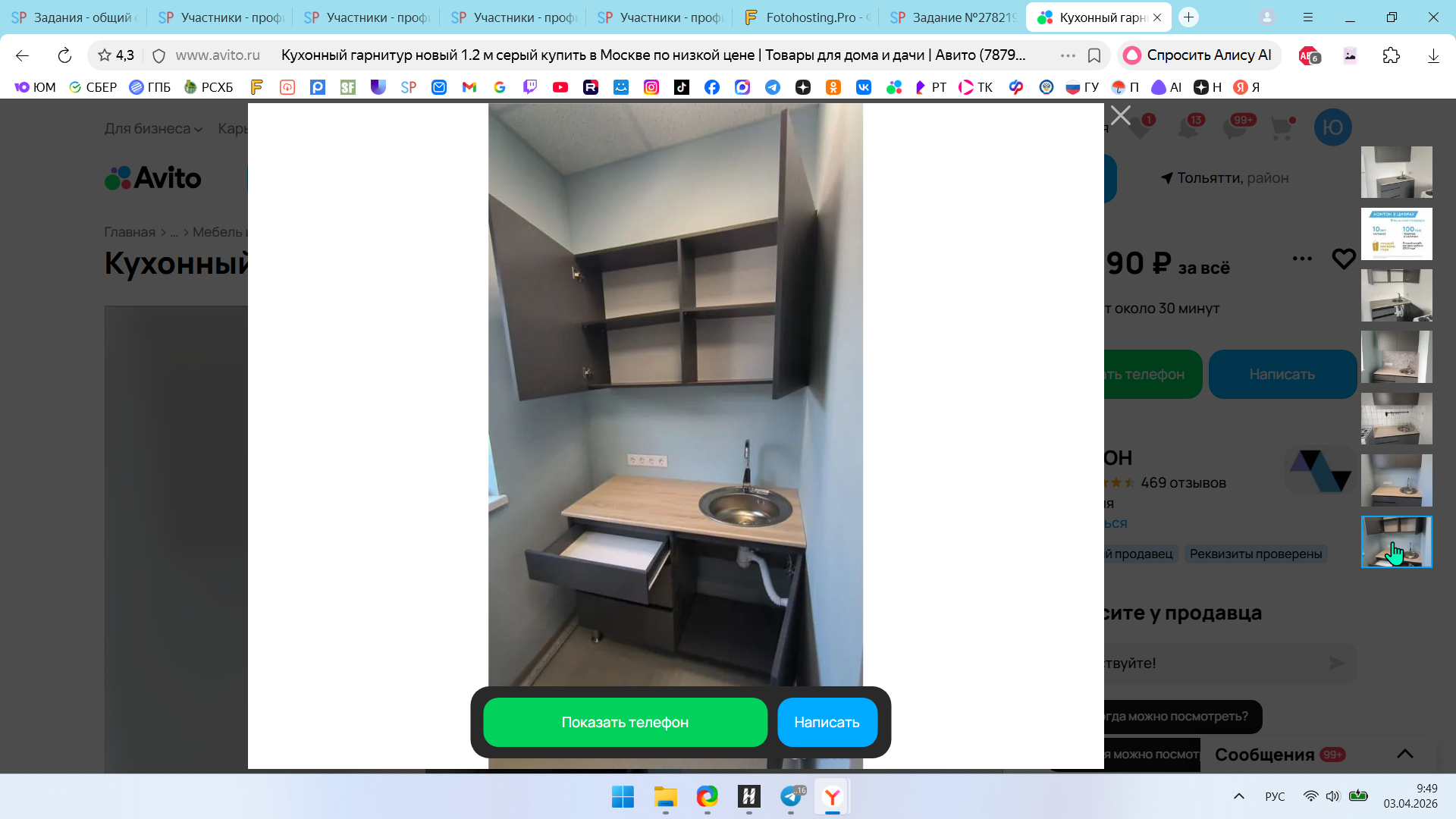Expand the Сообщения chat panel chevron
This screenshot has height=819, width=1456.
pyautogui.click(x=1404, y=754)
